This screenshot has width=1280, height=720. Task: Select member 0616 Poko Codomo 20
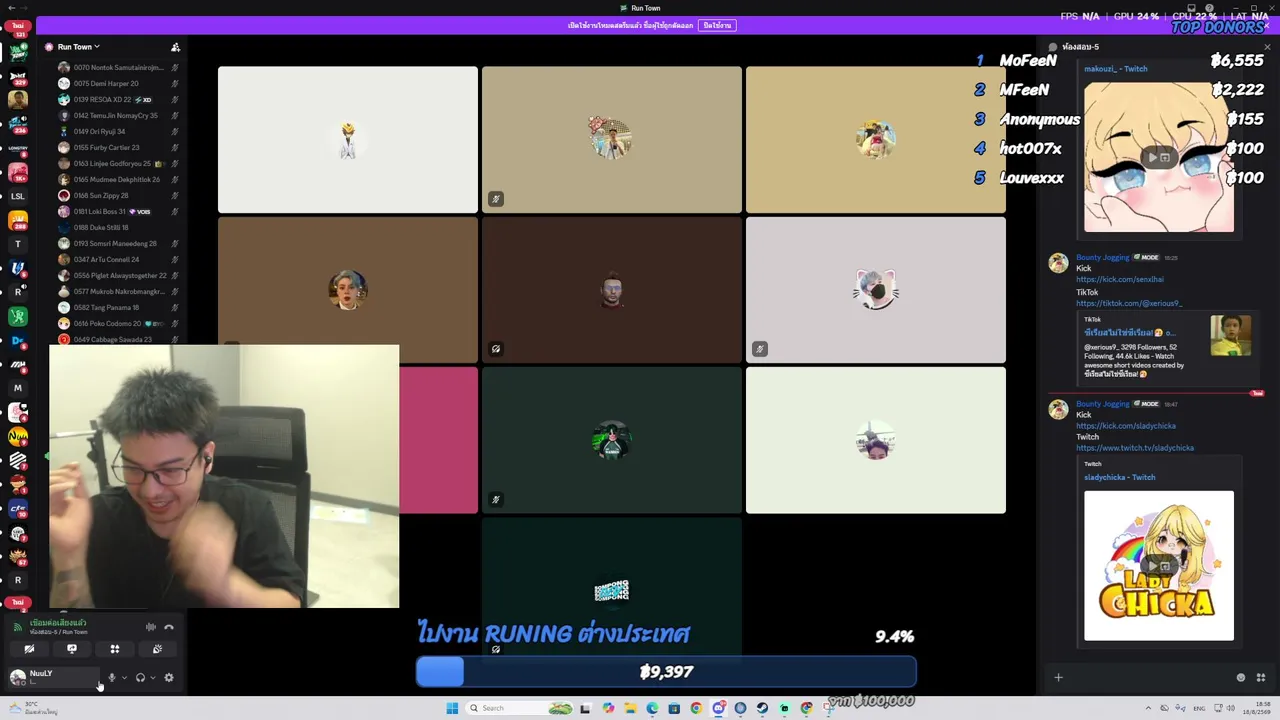(x=118, y=323)
